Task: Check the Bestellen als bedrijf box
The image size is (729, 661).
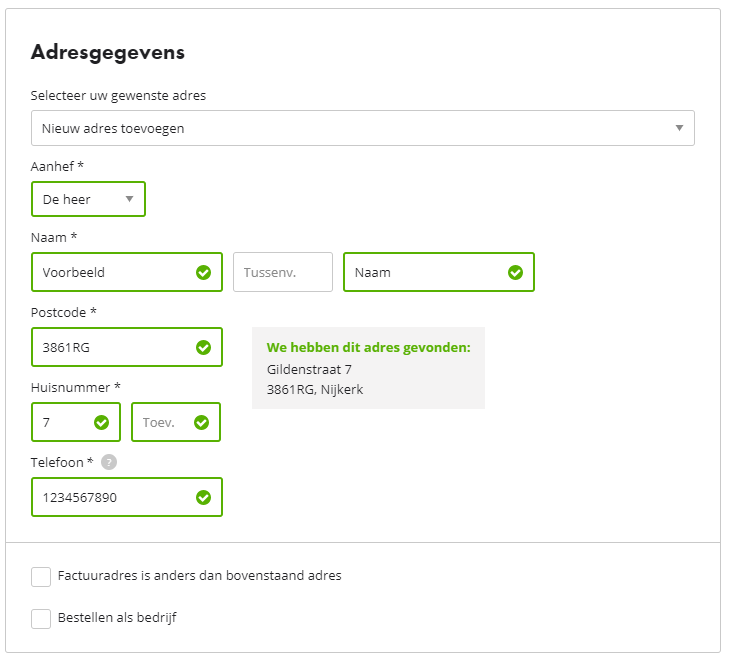Action: point(41,619)
